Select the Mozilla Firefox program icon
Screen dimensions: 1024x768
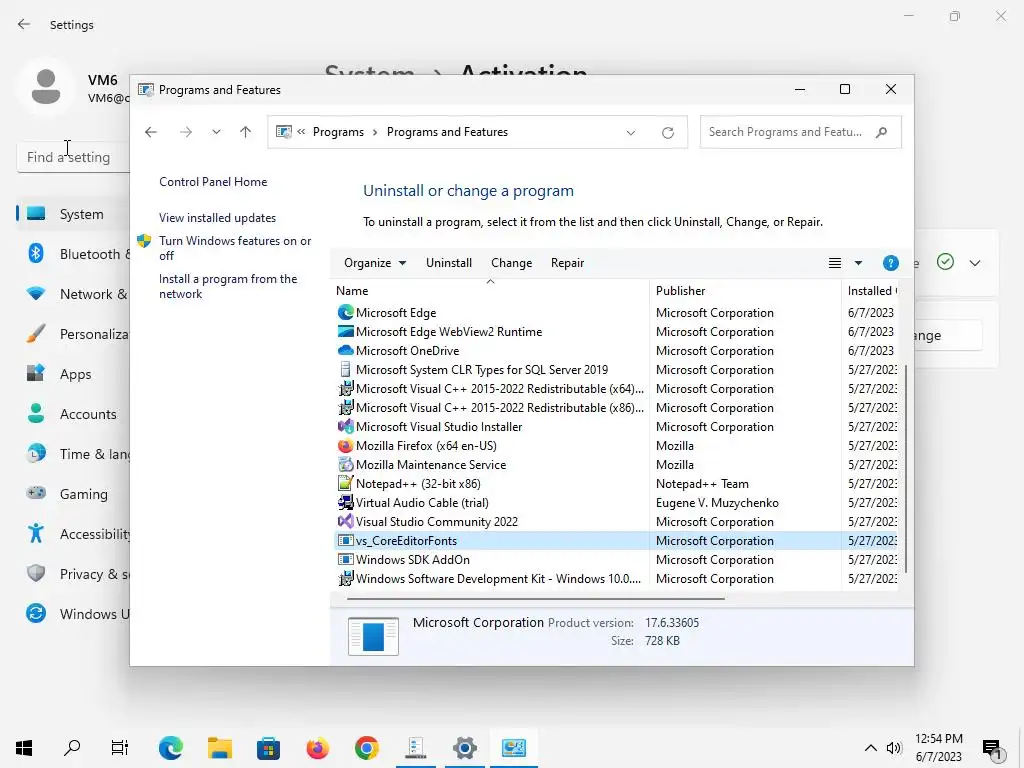click(345, 445)
